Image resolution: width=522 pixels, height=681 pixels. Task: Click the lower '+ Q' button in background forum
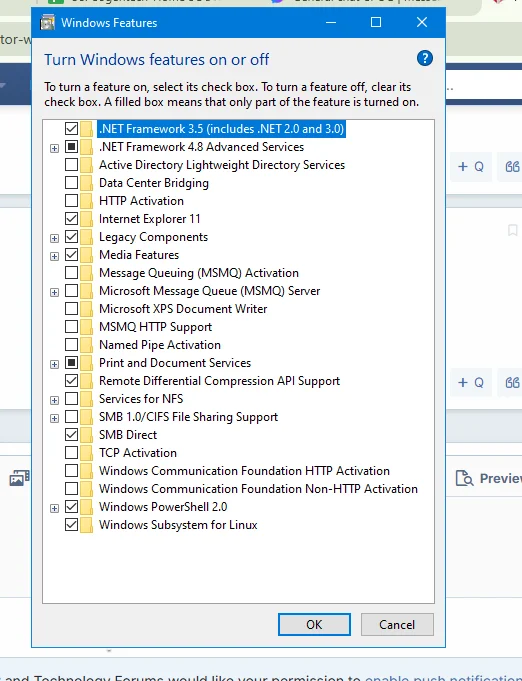(x=471, y=383)
